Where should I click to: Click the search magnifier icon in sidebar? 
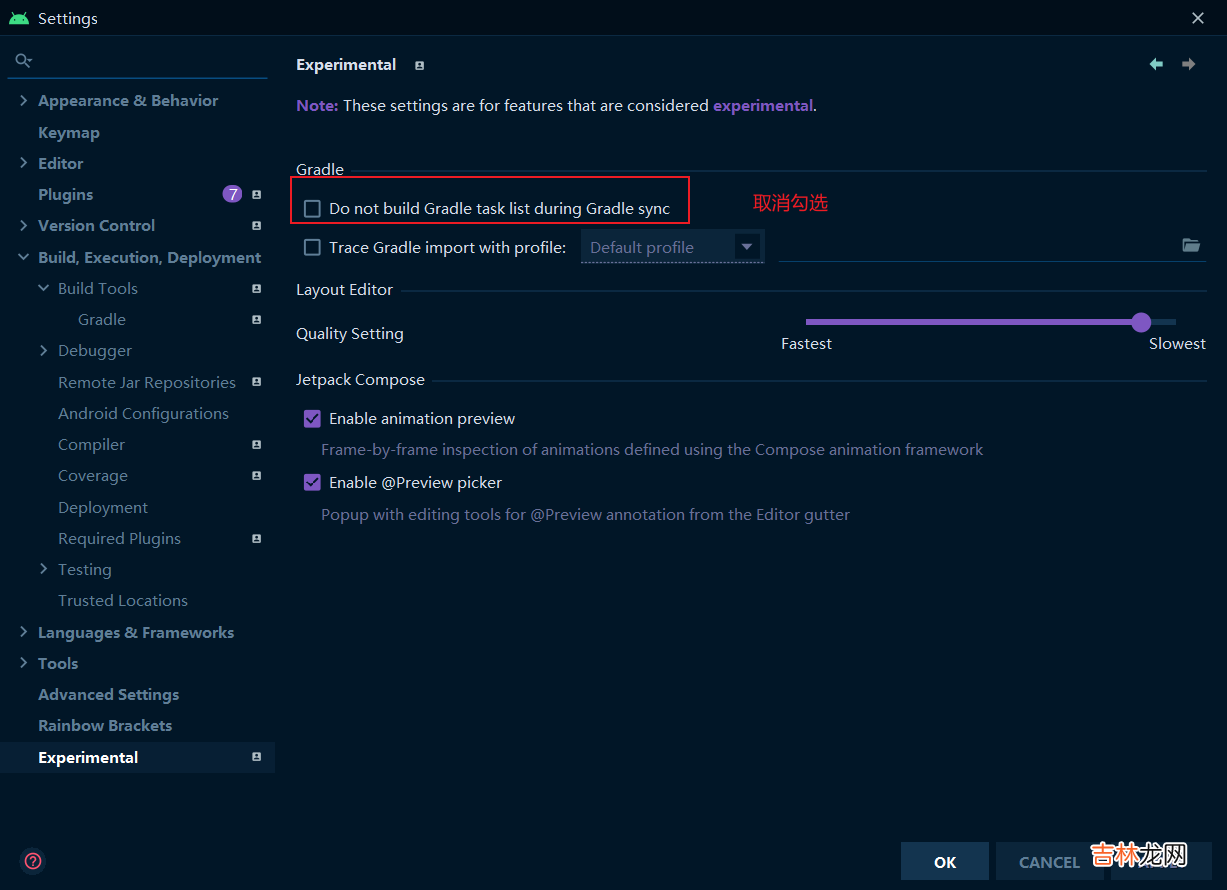click(x=22, y=61)
